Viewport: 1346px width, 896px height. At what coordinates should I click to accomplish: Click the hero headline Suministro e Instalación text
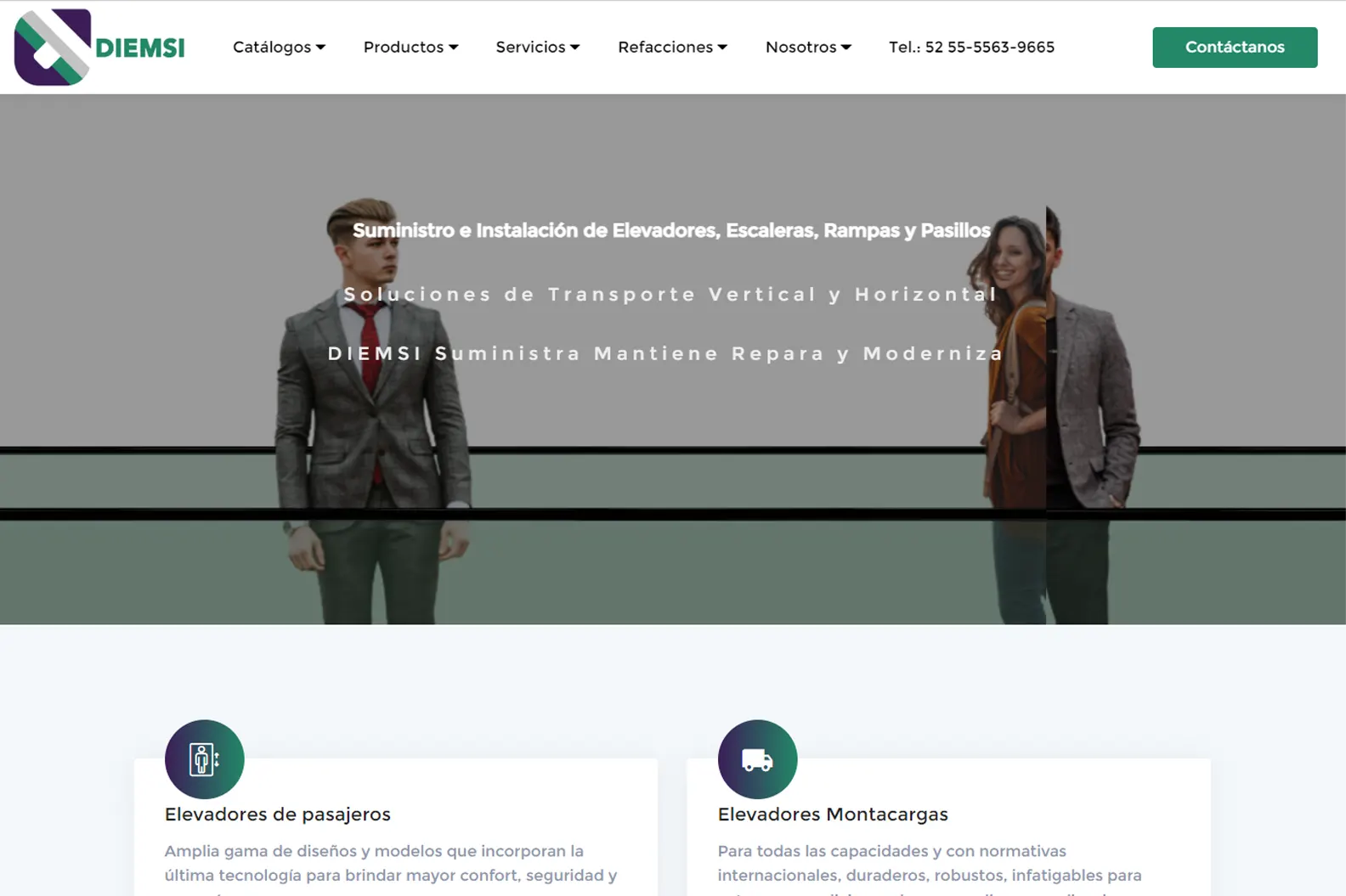pyautogui.click(x=671, y=230)
